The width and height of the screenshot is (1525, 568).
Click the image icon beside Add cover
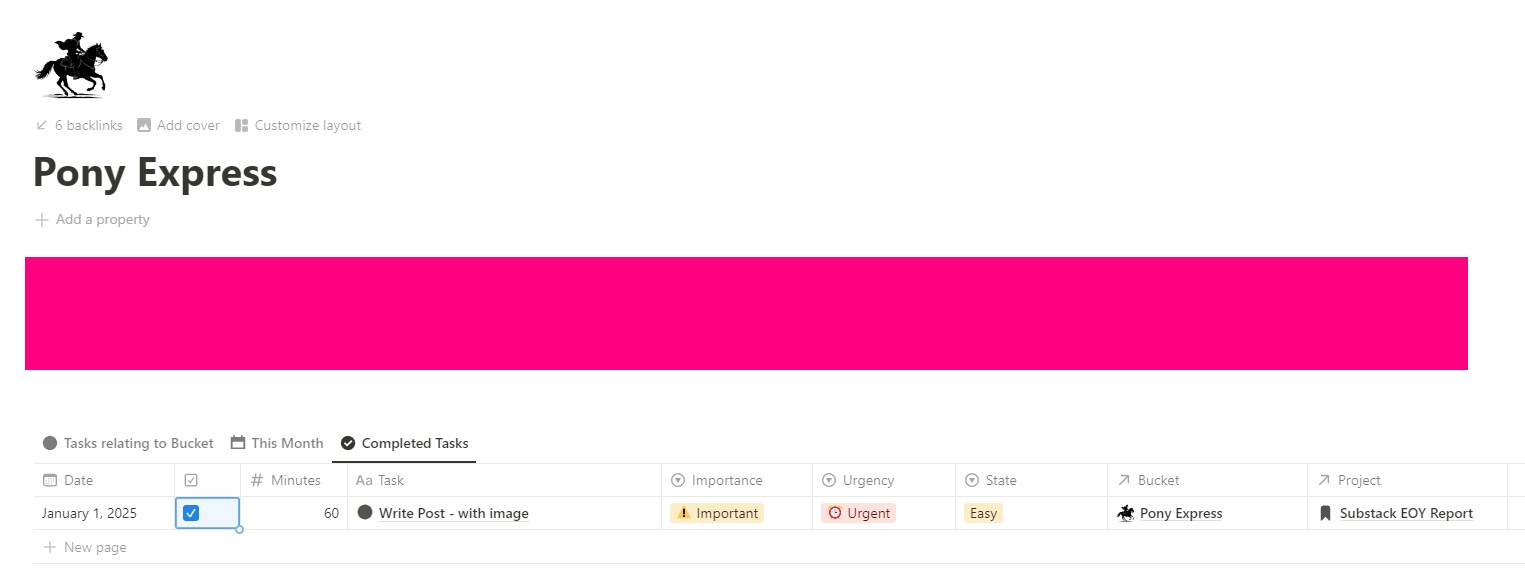(144, 125)
